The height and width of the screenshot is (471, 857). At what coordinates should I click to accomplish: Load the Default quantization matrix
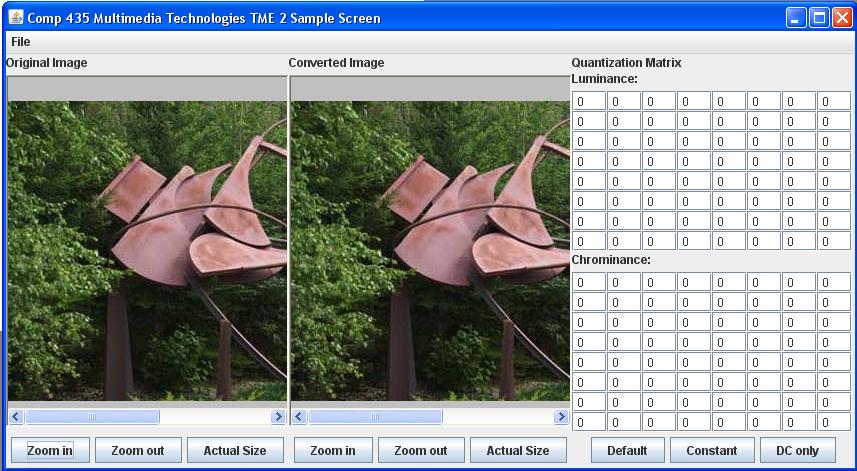pyautogui.click(x=627, y=450)
